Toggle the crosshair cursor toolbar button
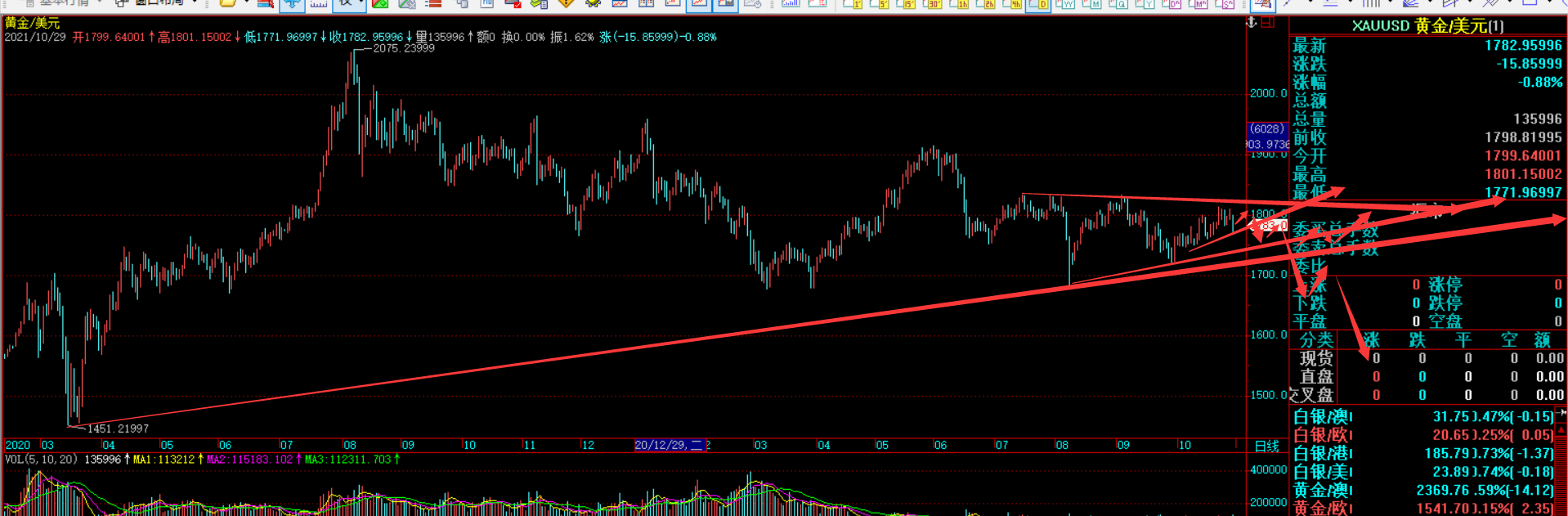Viewport: 1568px width, 516px height. [291, 4]
